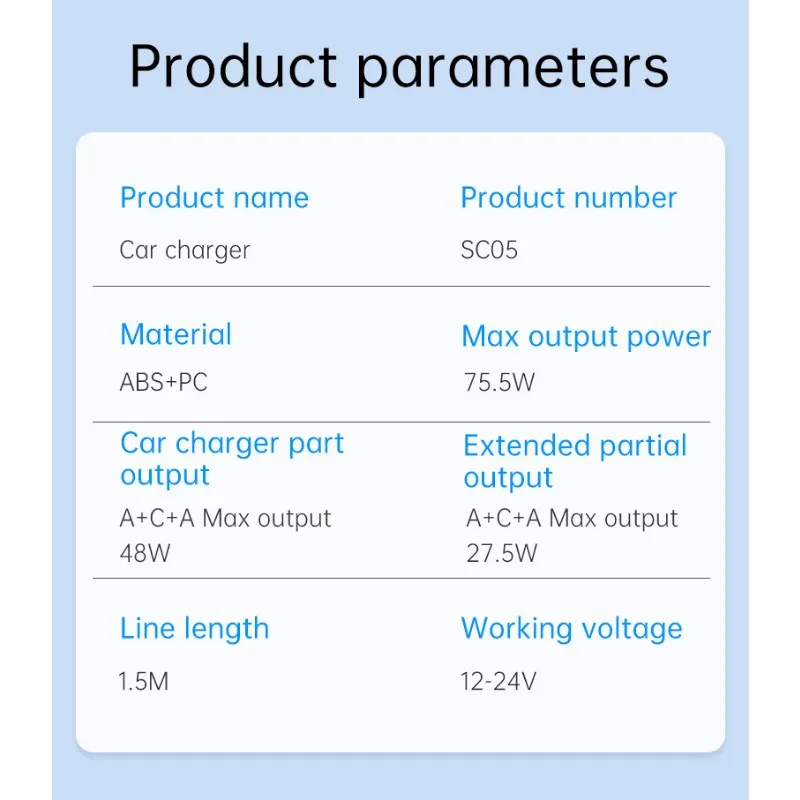The height and width of the screenshot is (800, 800).
Task: Click the 27.5W output value
Action: 502,553
